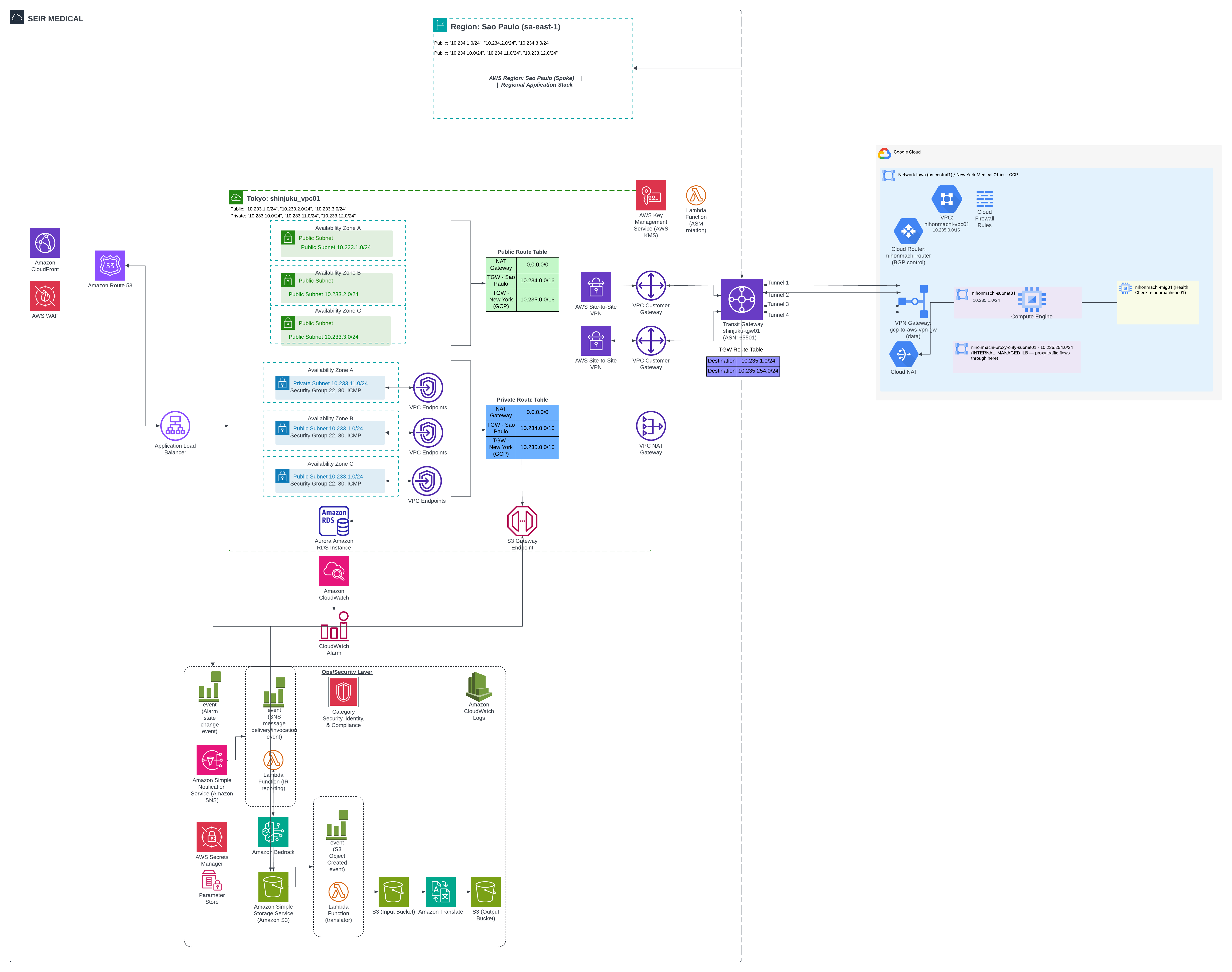Image resolution: width=1232 pixels, height=972 pixels.
Task: Select the S3 Input Bucket icon
Action: click(x=394, y=892)
